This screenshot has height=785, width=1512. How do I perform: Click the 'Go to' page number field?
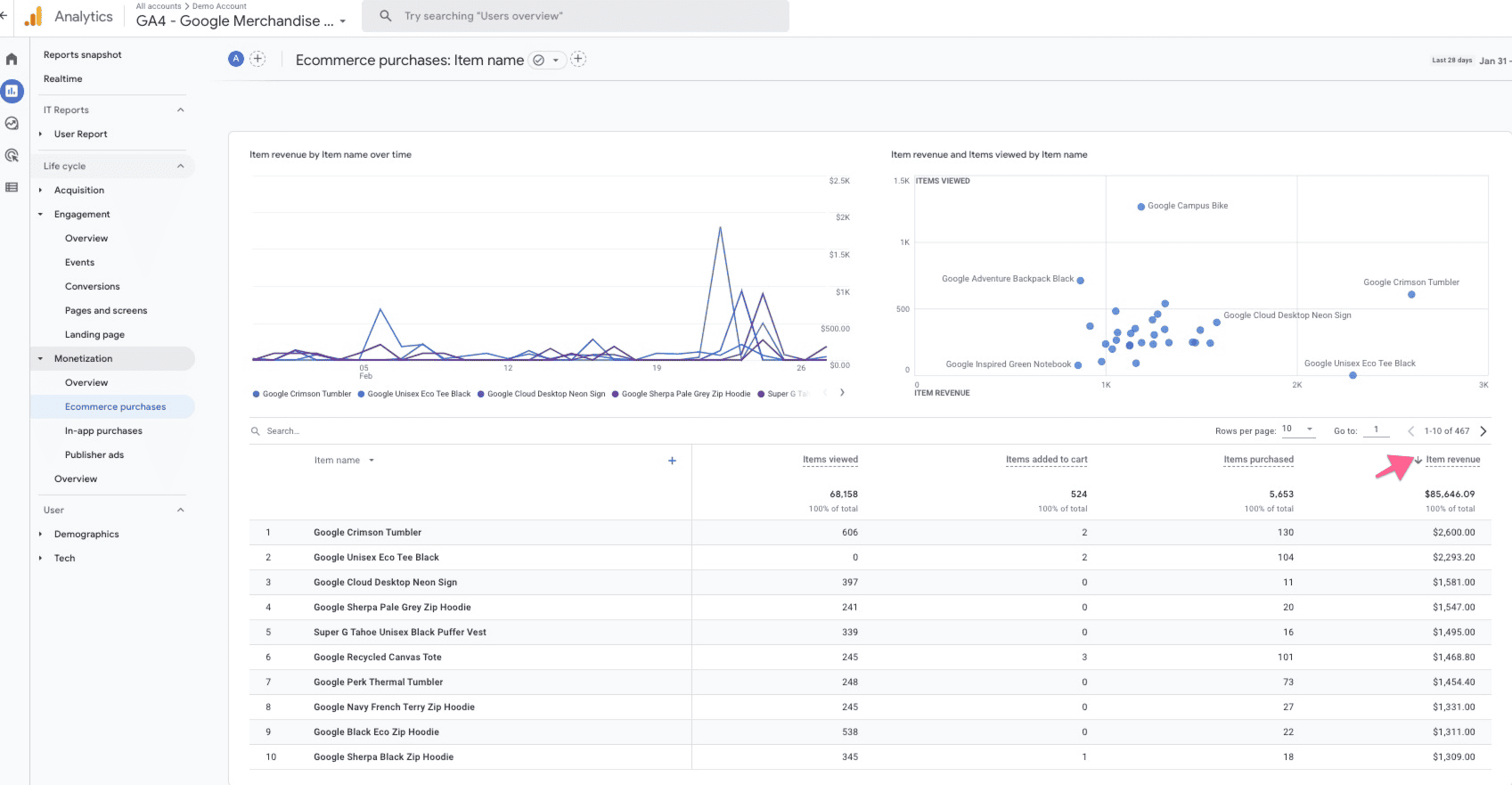click(x=1377, y=429)
